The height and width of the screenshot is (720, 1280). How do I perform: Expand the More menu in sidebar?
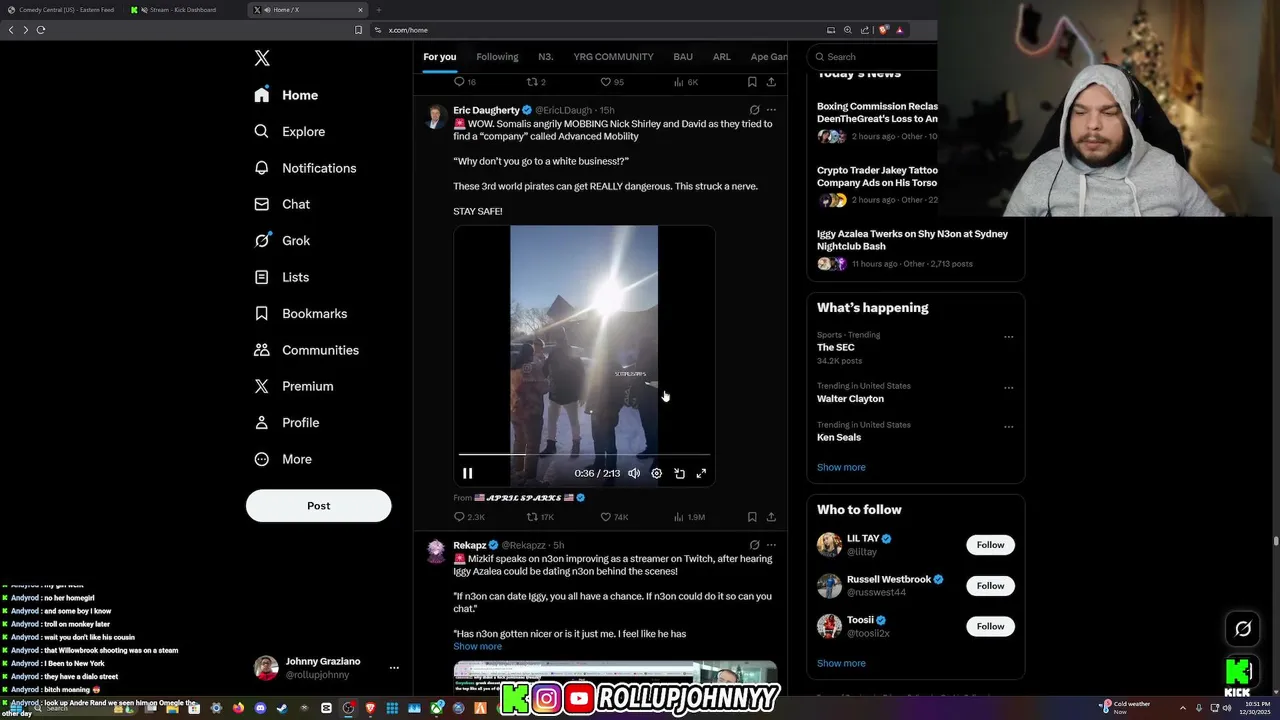pyautogui.click(x=283, y=459)
